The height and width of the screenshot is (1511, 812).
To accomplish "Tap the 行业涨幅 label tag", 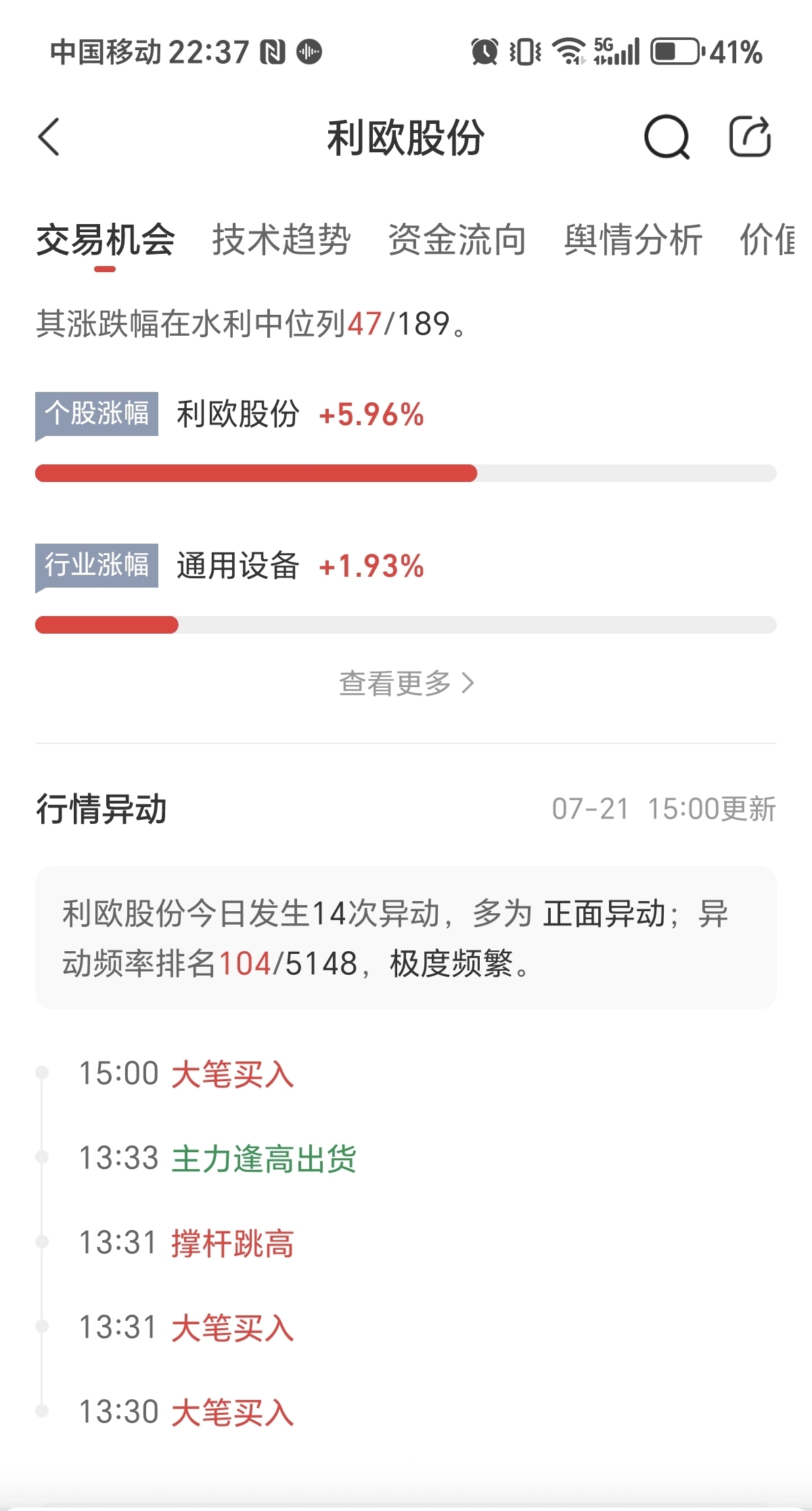I will [97, 565].
